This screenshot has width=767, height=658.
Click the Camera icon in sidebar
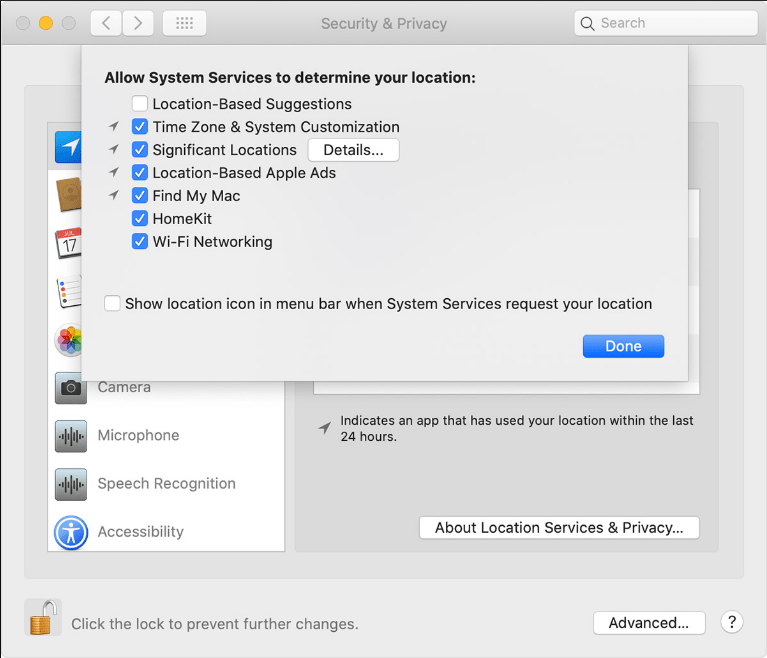point(71,387)
